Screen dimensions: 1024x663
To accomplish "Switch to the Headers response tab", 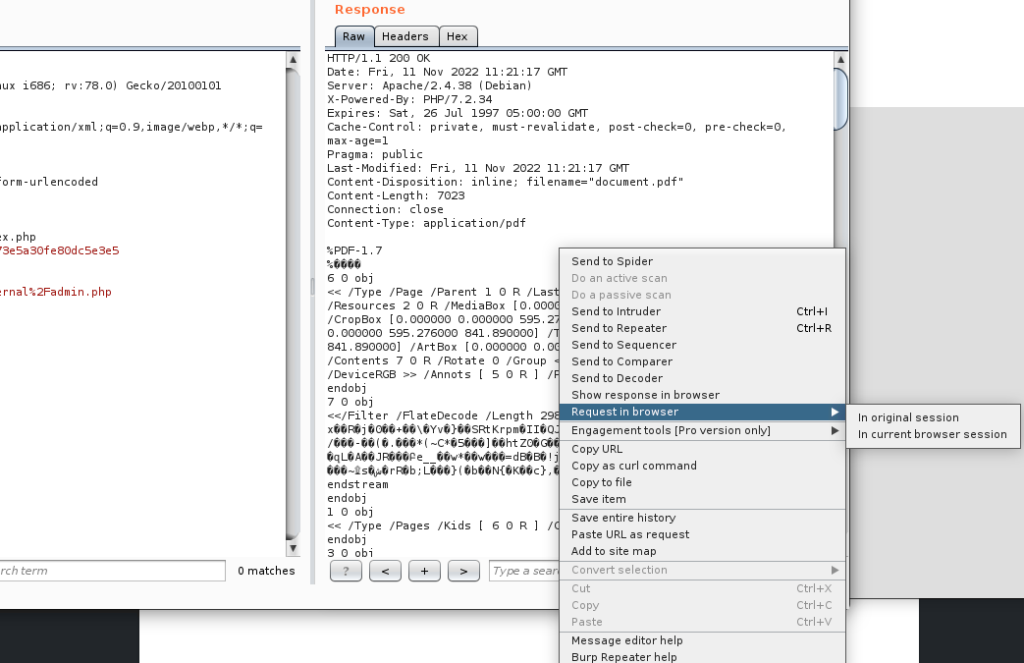I will pyautogui.click(x=405, y=37).
